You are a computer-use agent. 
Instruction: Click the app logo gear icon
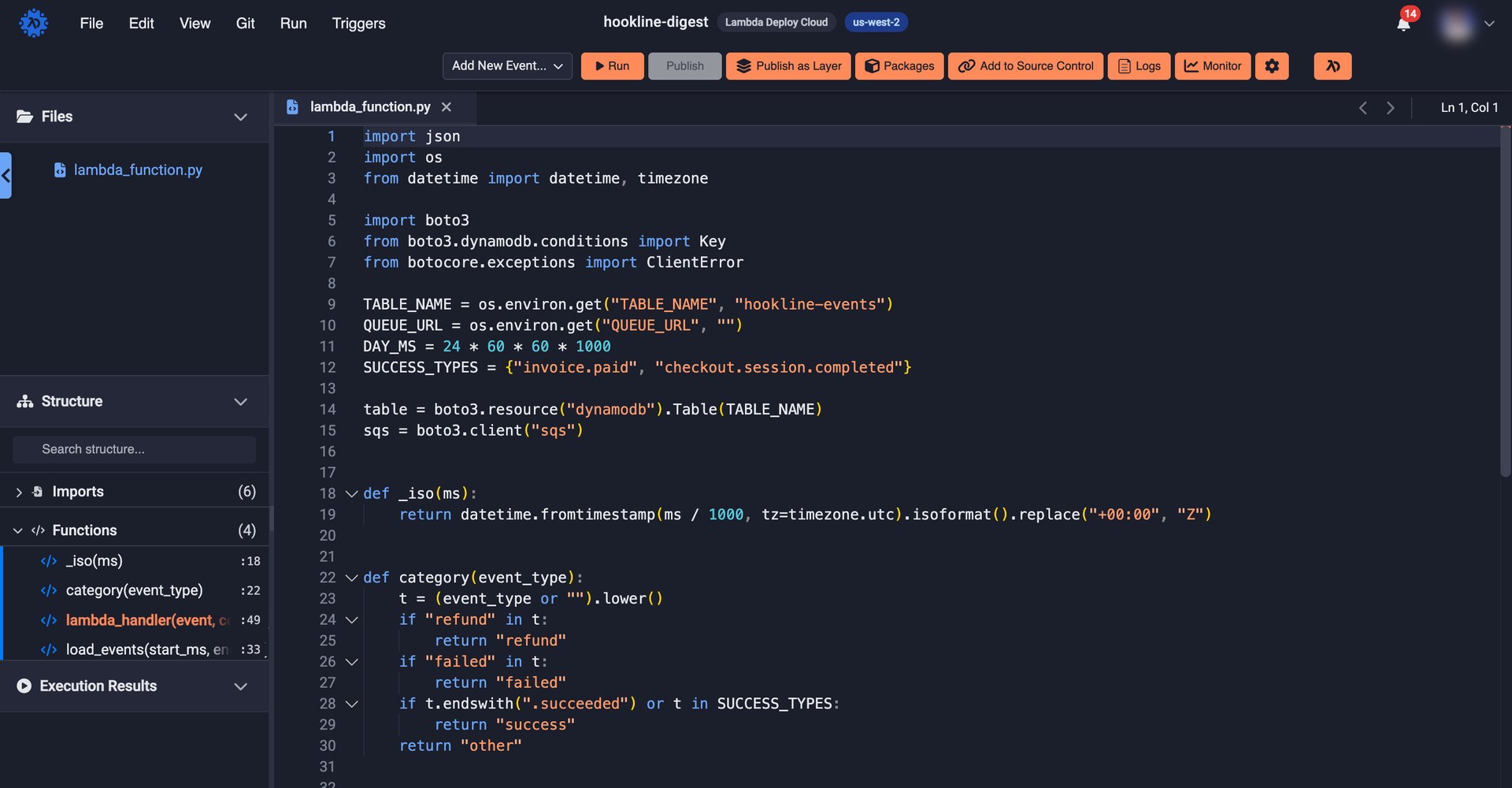point(33,23)
